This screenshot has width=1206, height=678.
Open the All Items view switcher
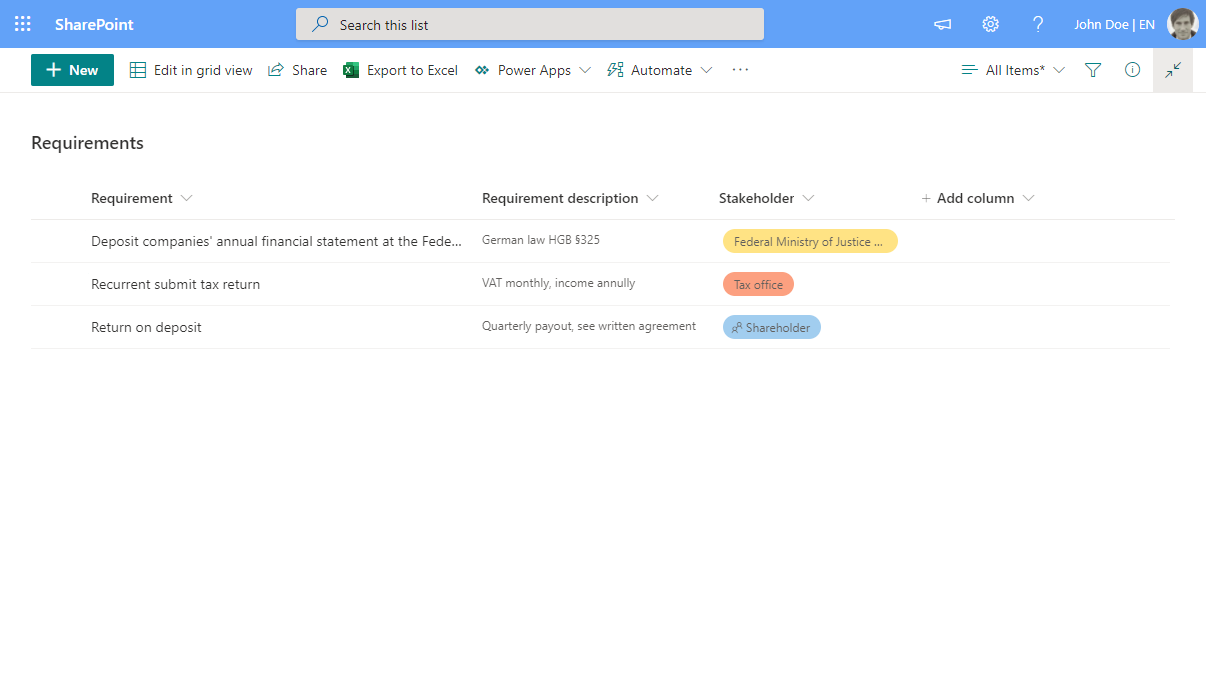coord(1013,70)
